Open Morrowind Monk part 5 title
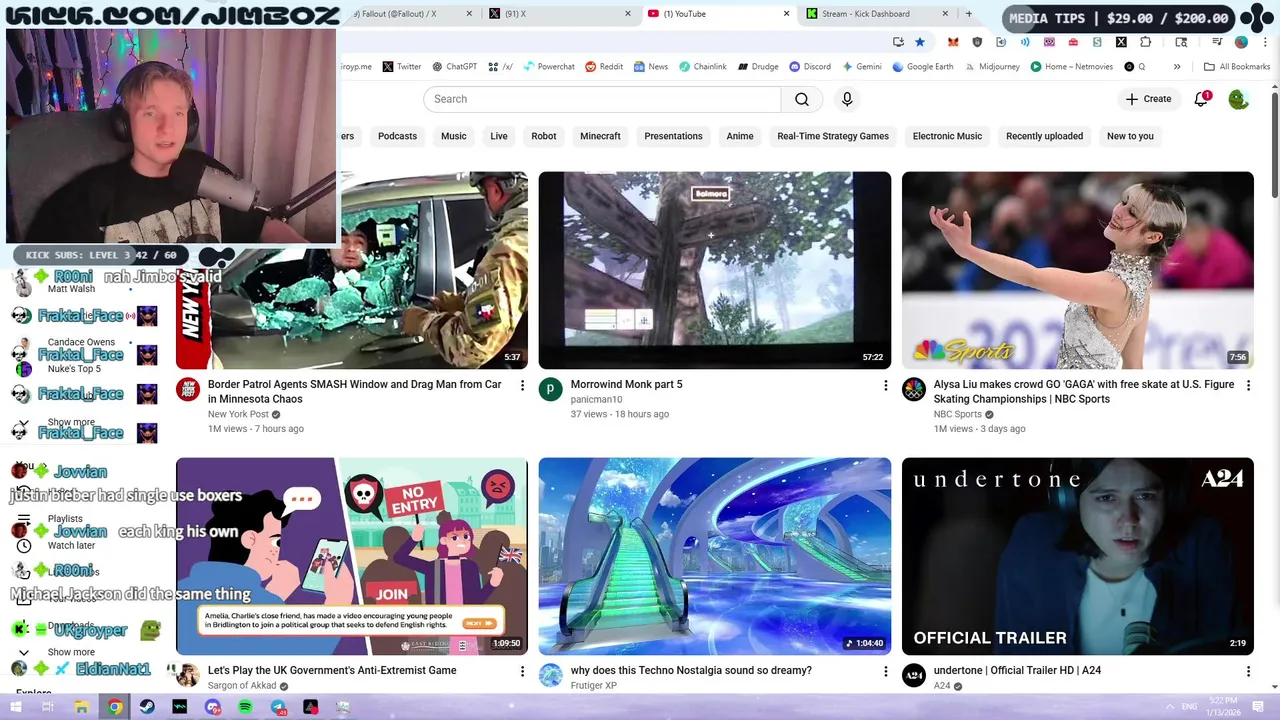Image resolution: width=1280 pixels, height=720 pixels. point(626,384)
